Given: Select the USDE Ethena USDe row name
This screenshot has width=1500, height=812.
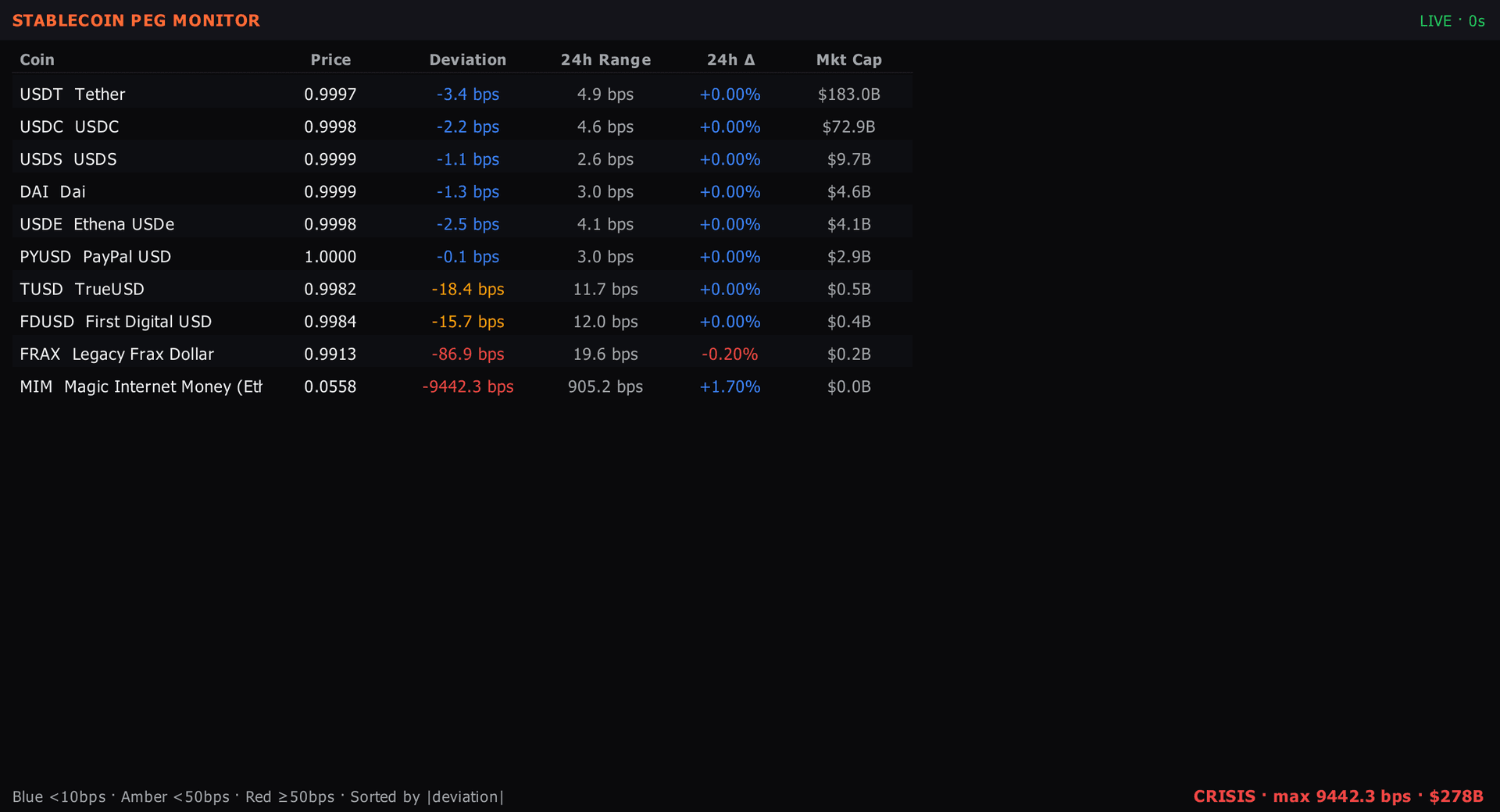Looking at the screenshot, I should click(x=97, y=225).
